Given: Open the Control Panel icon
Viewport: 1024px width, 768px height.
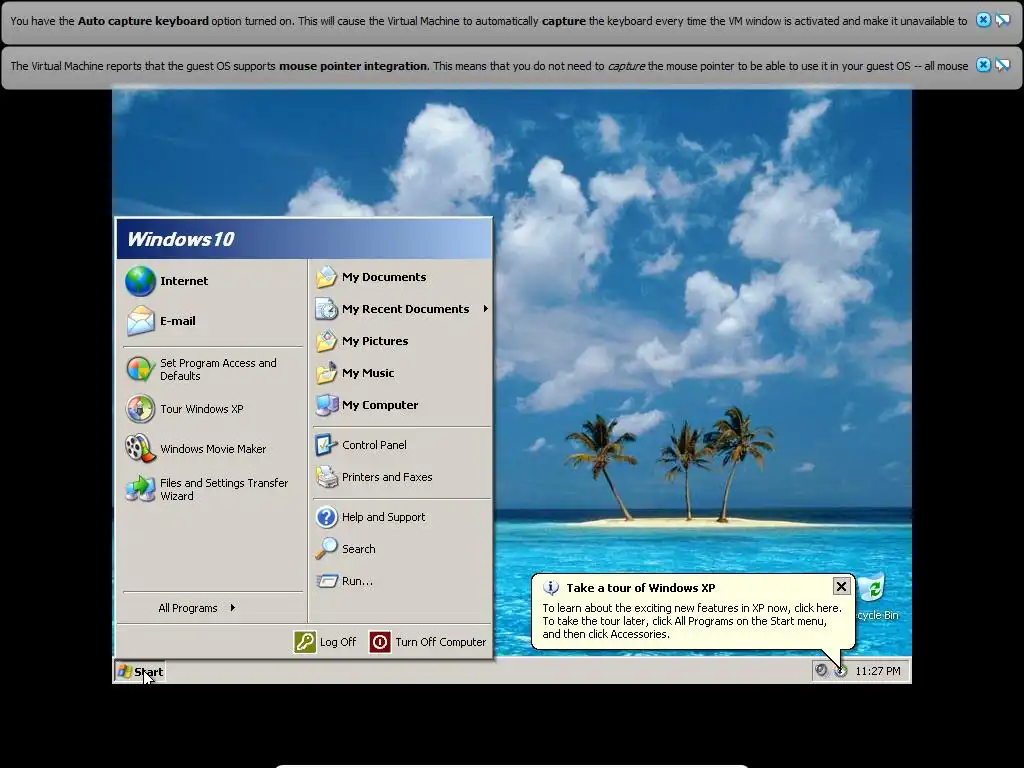Looking at the screenshot, I should [327, 445].
